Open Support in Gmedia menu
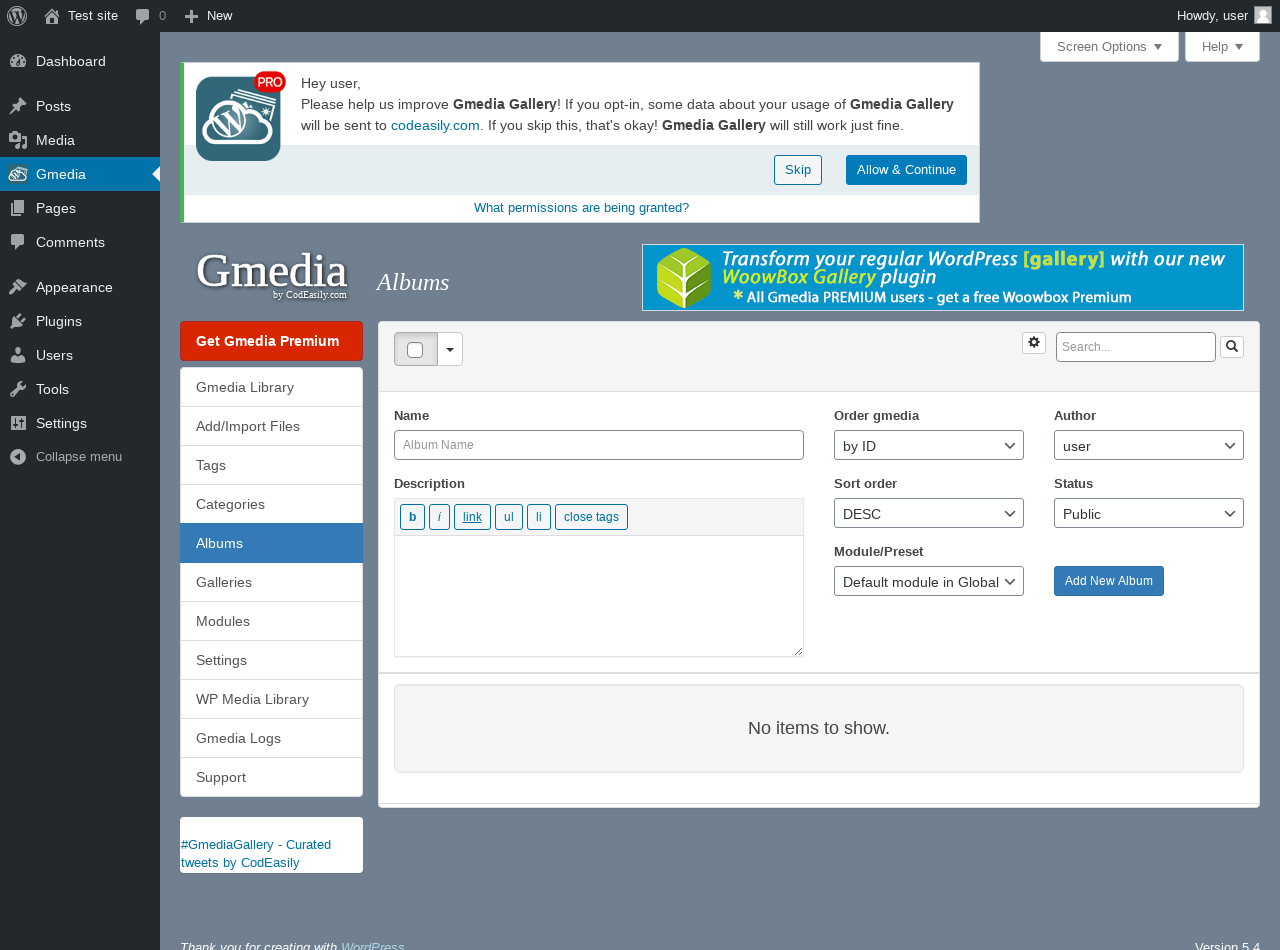The width and height of the screenshot is (1280, 950). point(271,777)
